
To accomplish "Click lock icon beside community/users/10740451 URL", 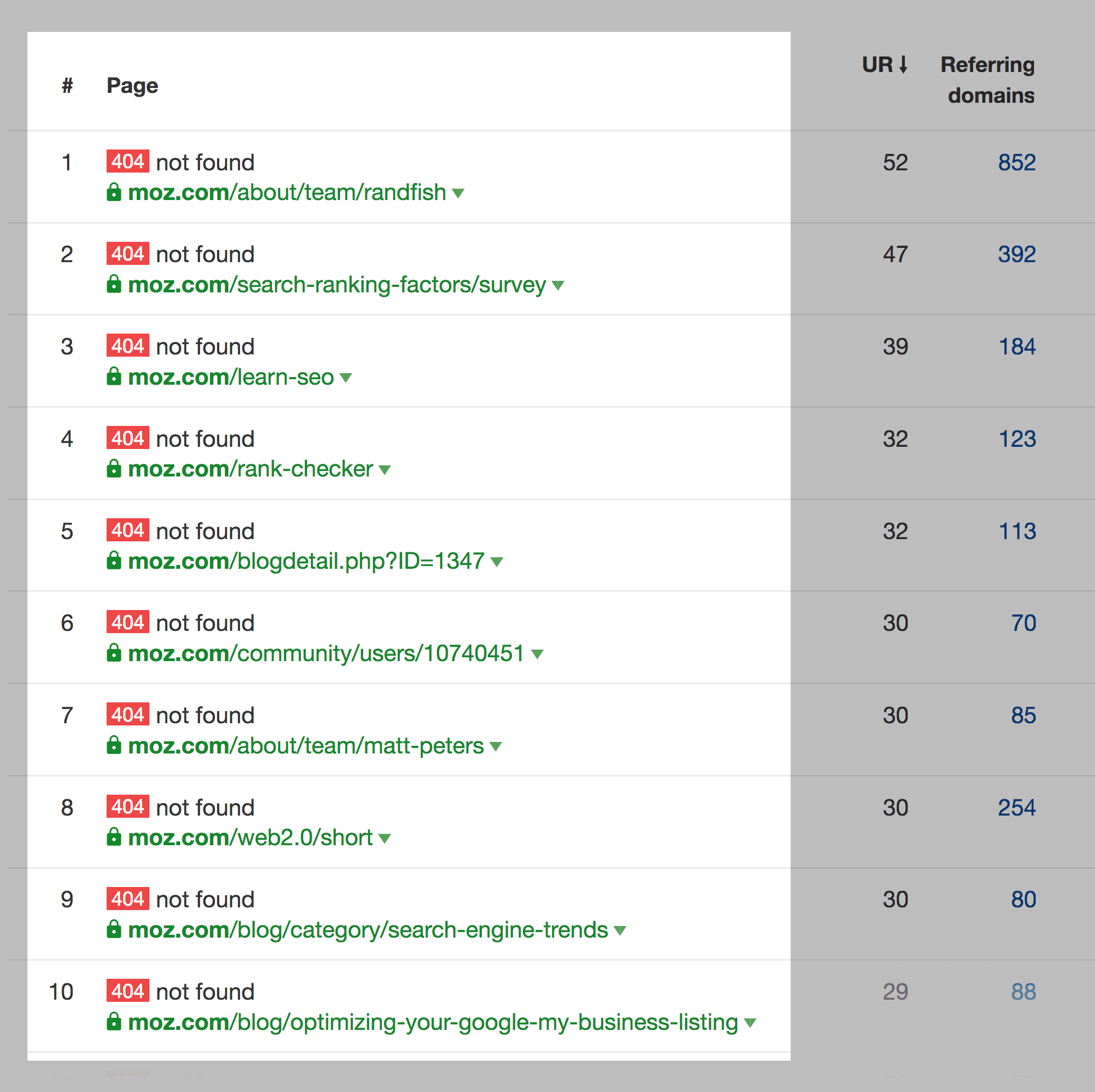I will pos(114,653).
